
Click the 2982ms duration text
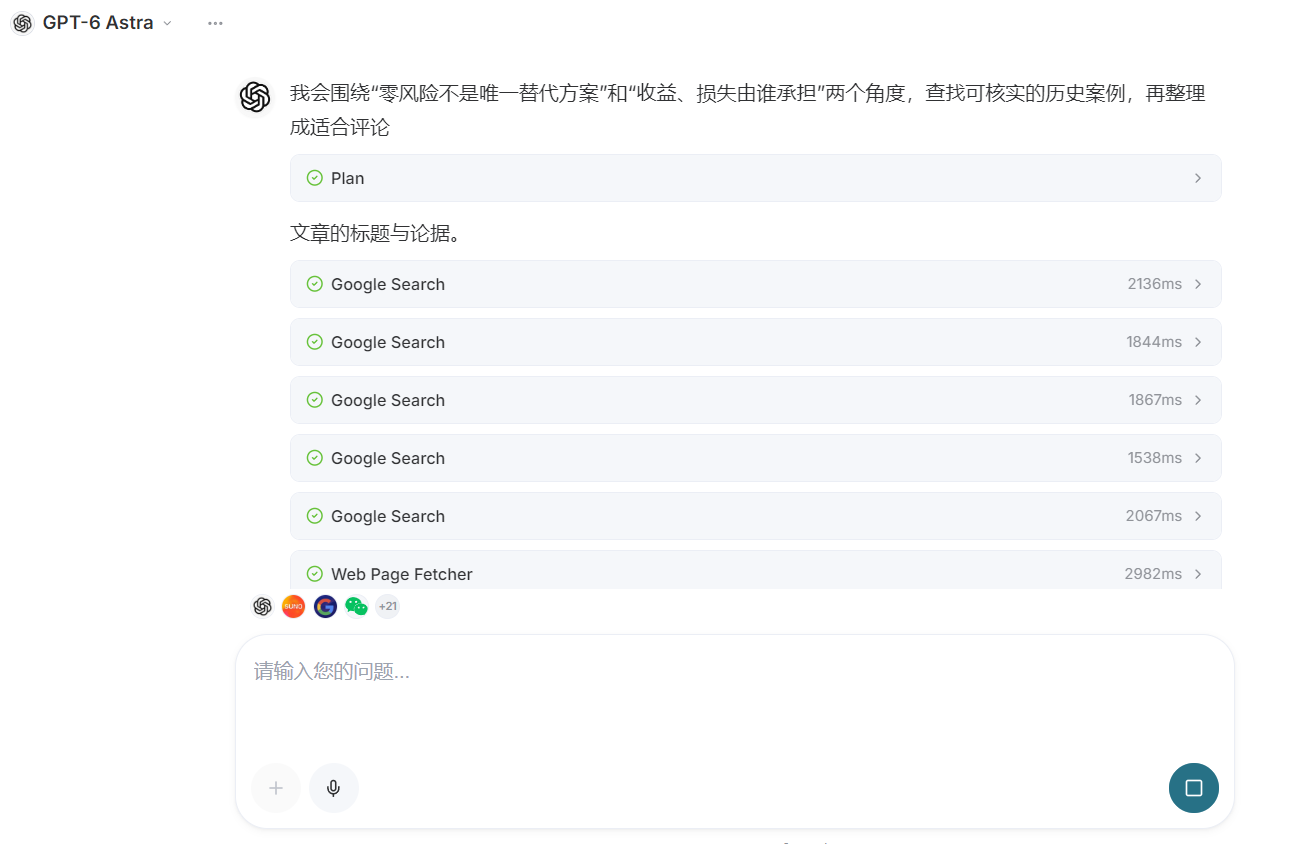pos(1153,574)
